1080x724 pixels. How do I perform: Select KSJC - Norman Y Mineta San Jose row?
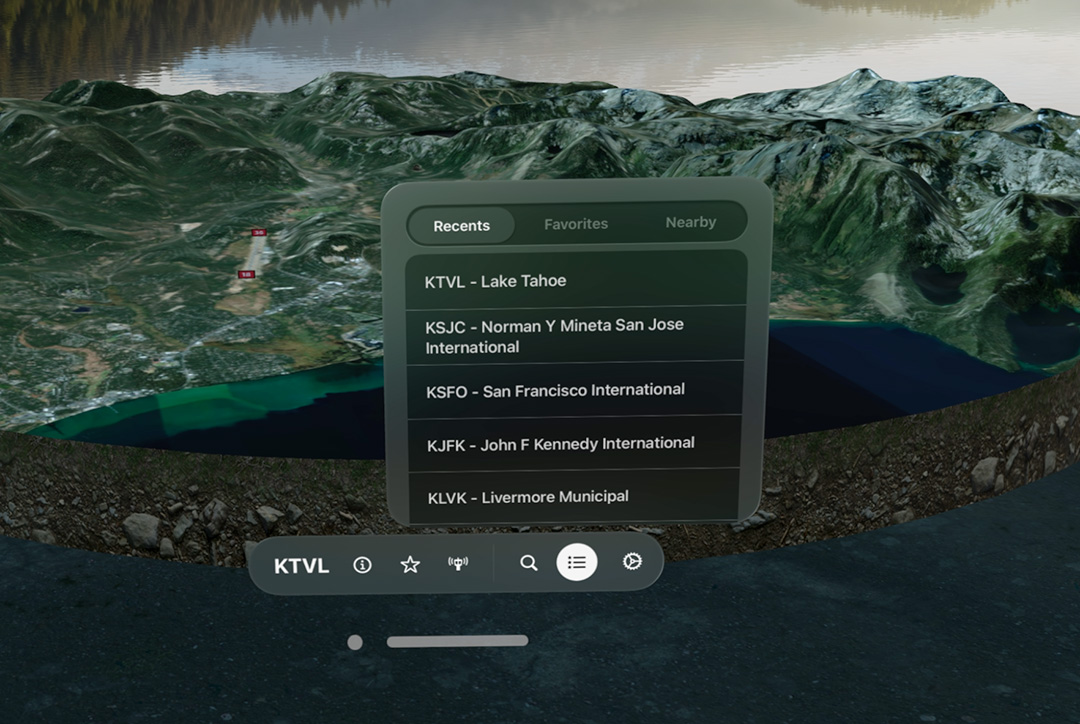tap(576, 335)
